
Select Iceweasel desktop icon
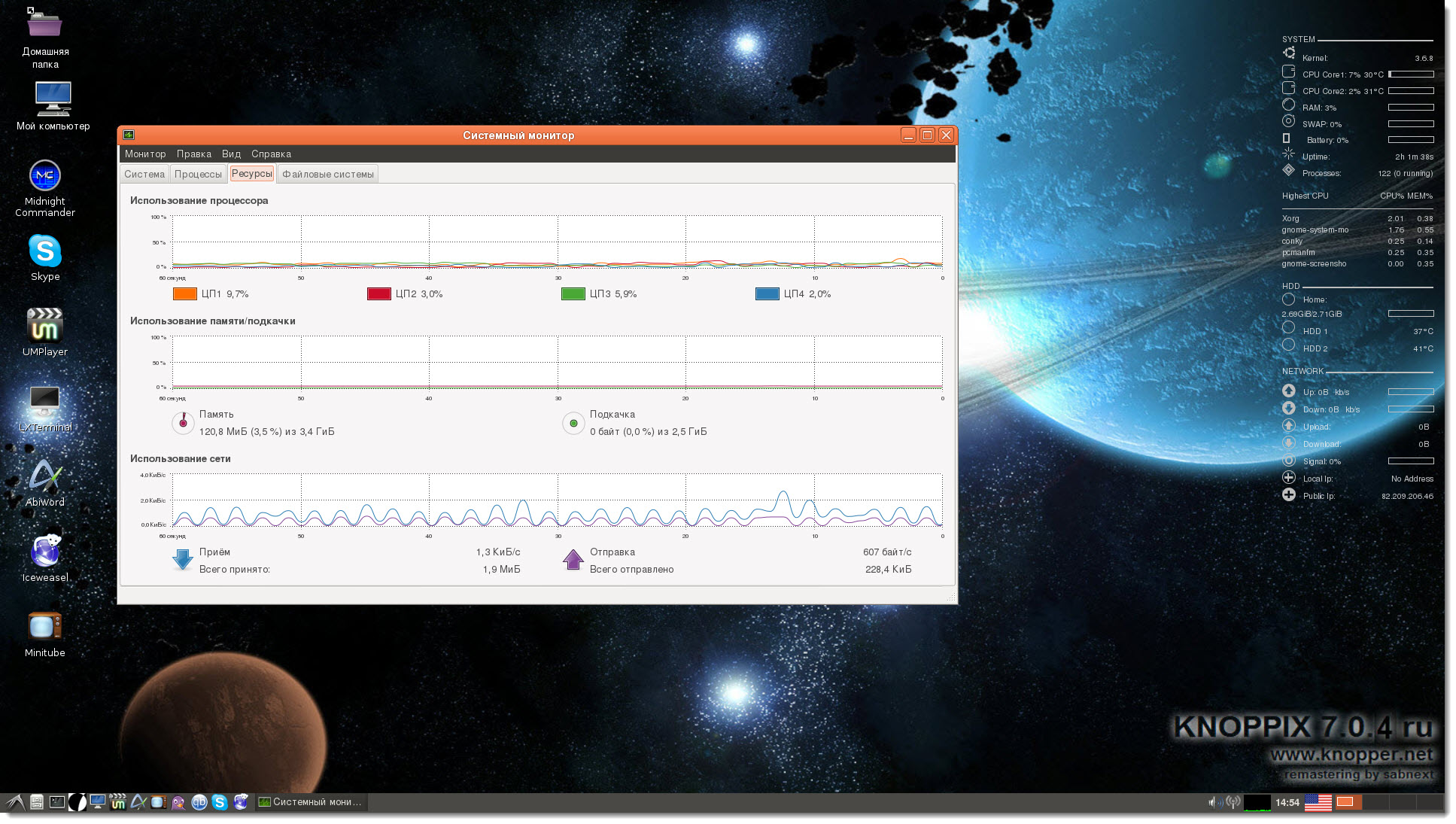click(x=45, y=558)
